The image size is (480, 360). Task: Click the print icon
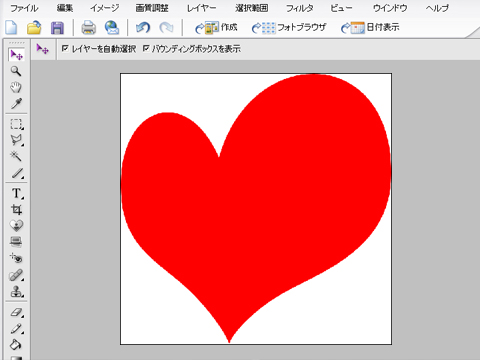(x=89, y=27)
